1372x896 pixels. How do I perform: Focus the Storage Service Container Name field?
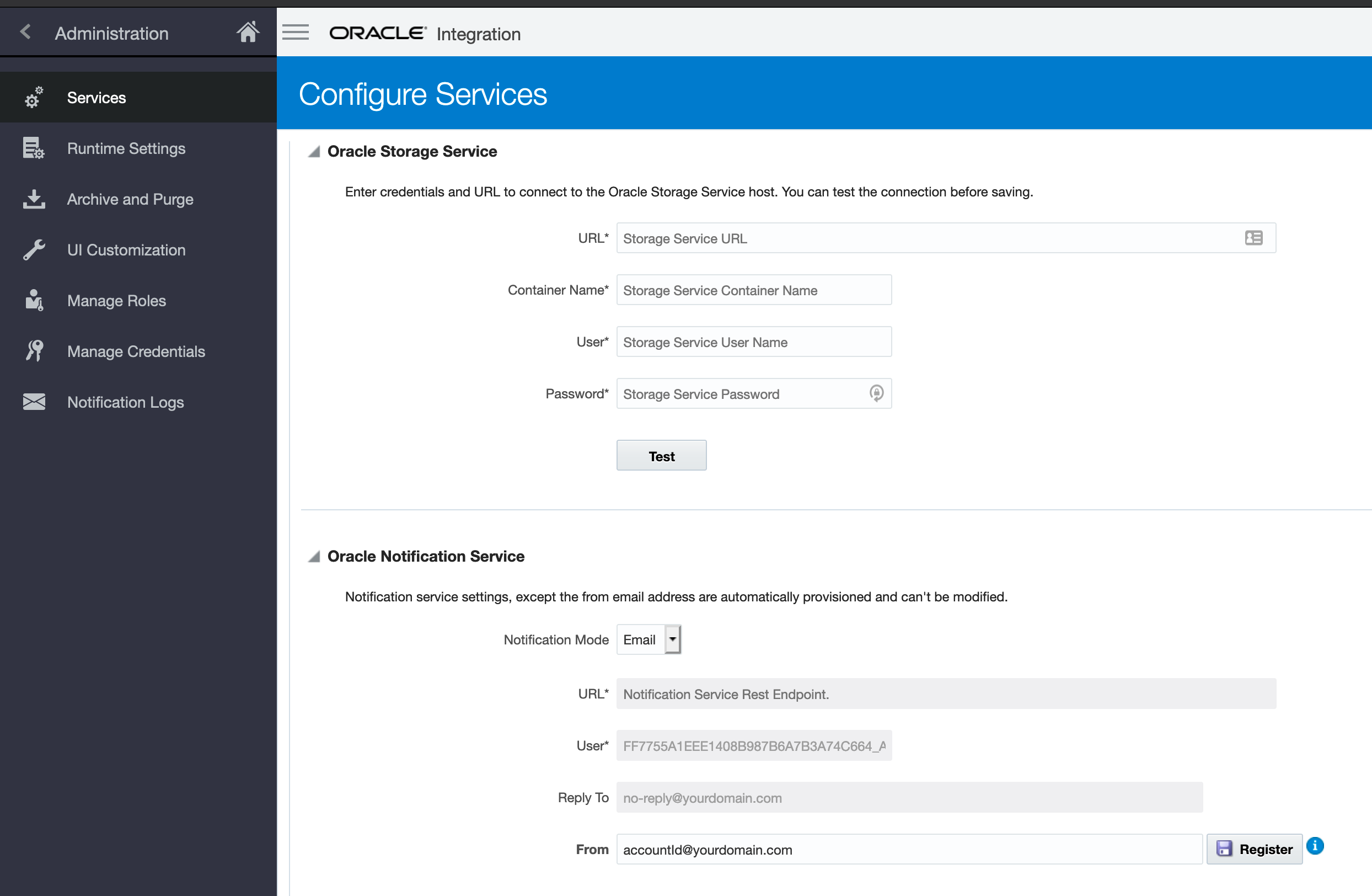[x=753, y=290]
